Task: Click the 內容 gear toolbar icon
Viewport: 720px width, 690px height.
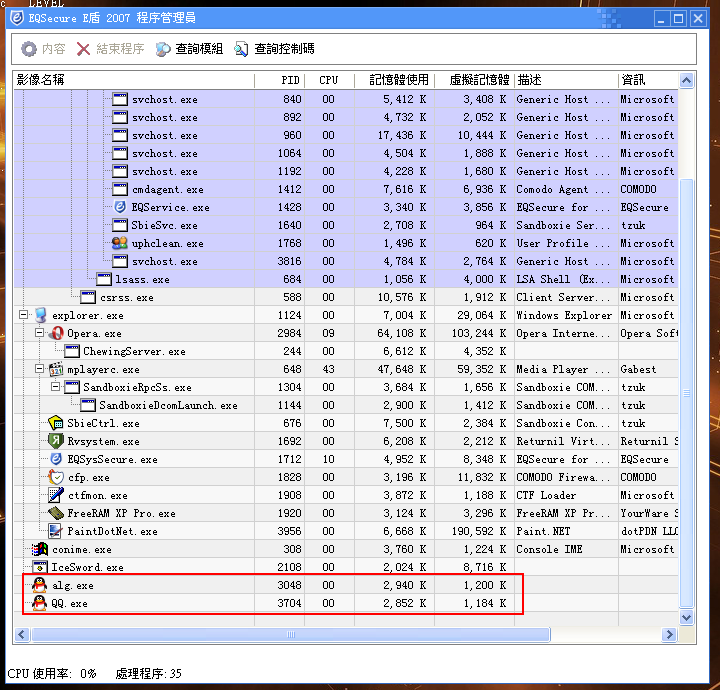Action: click(x=29, y=49)
